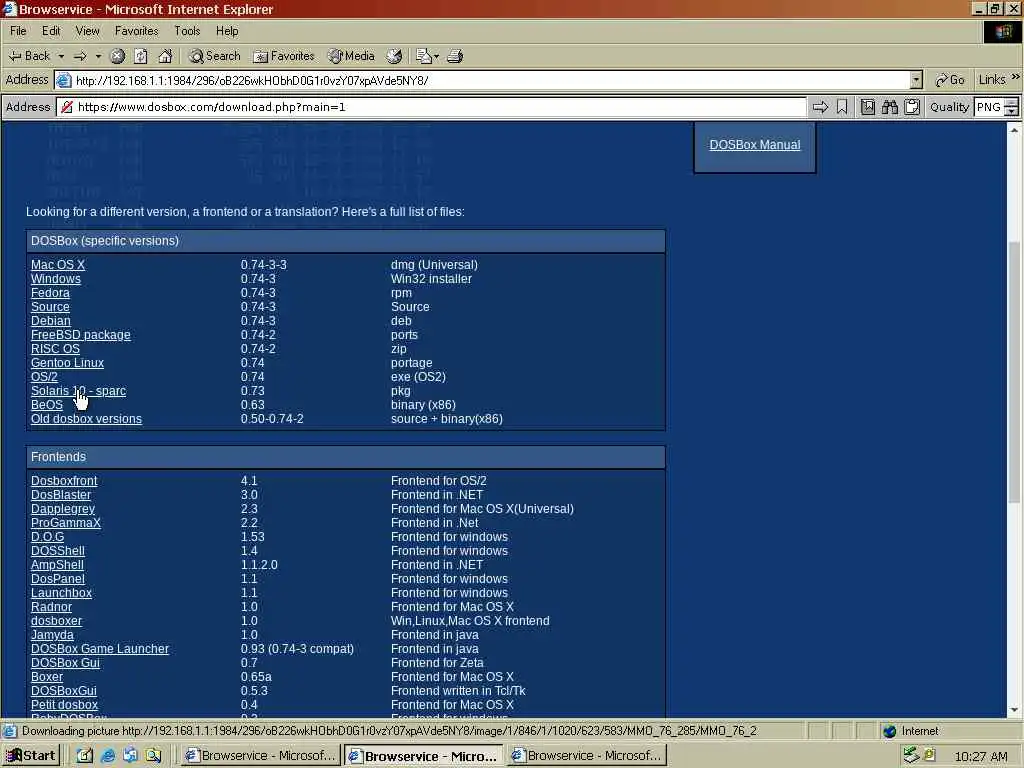This screenshot has width=1024, height=768.
Task: Click the Fedora download link
Action: click(50, 293)
